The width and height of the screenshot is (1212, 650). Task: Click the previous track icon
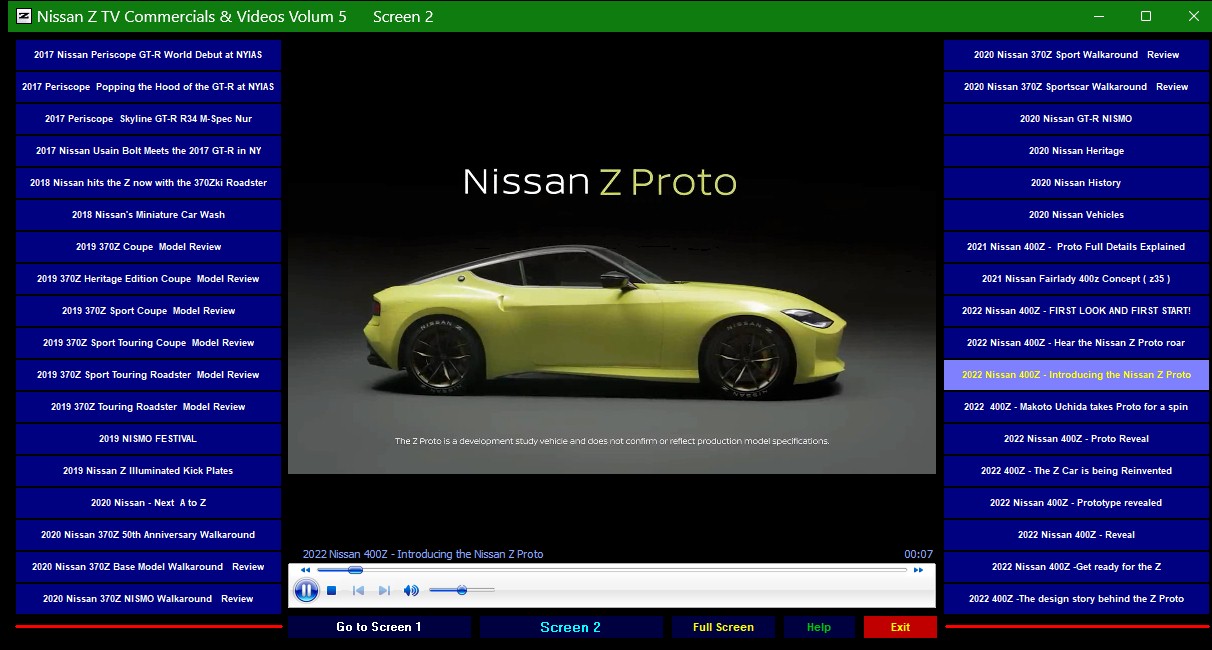[358, 591]
